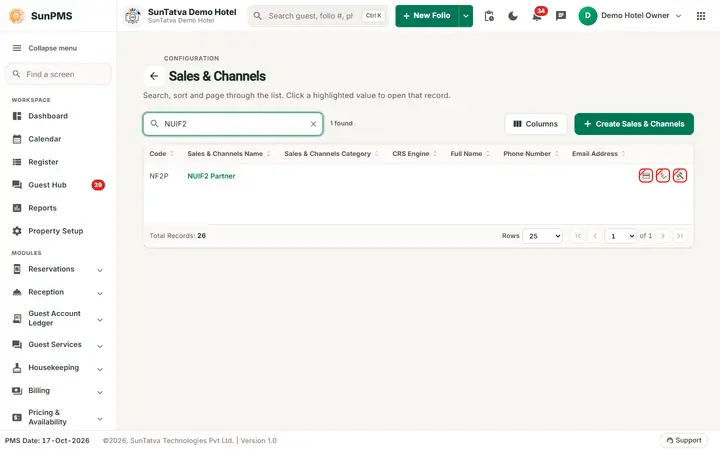
Task: Sort by Full Name column
Action: [470, 154]
